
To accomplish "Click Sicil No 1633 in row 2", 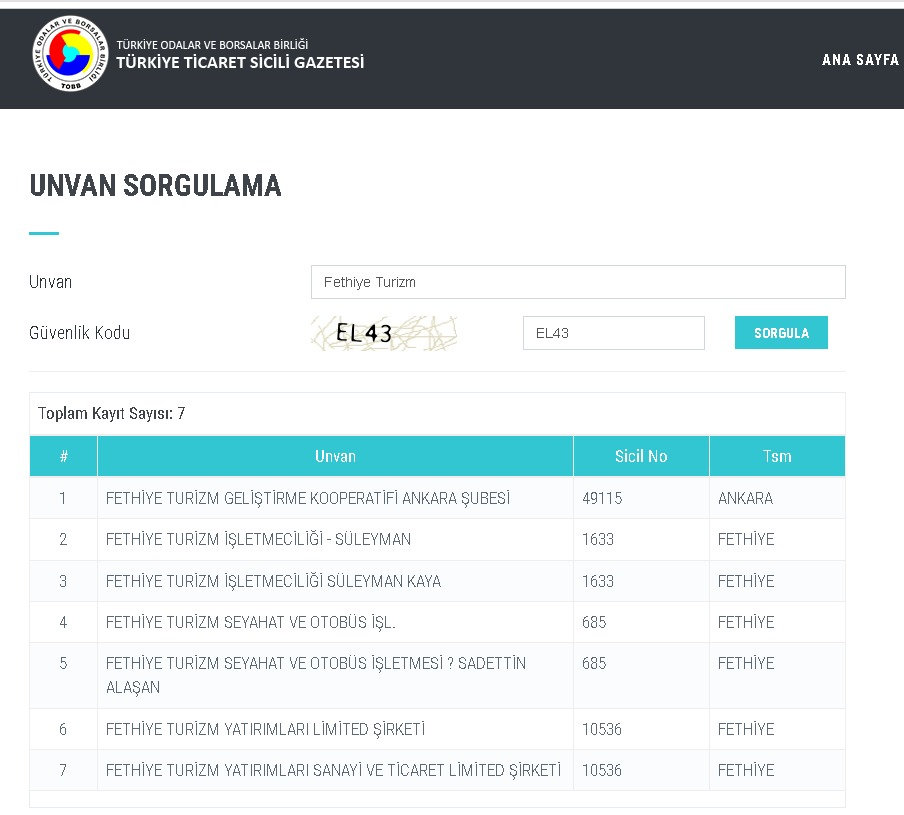I will [598, 539].
